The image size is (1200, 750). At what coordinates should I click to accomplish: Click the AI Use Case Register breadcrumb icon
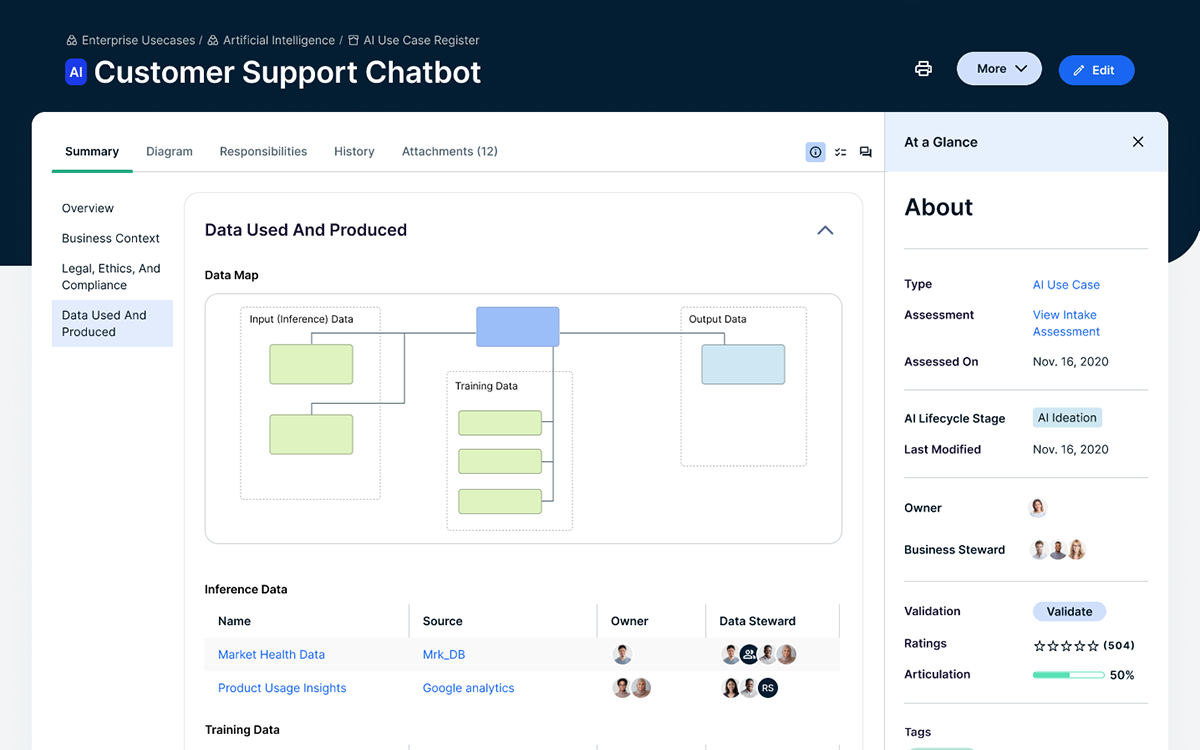(x=353, y=40)
